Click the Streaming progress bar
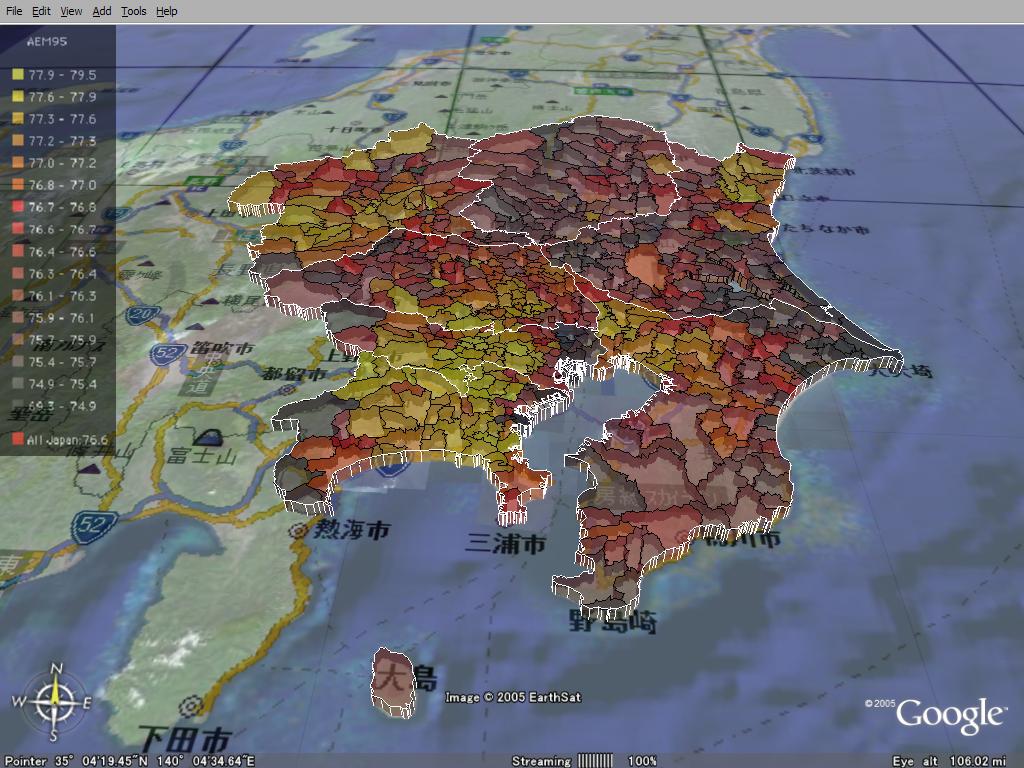This screenshot has width=1024, height=768. point(595,761)
